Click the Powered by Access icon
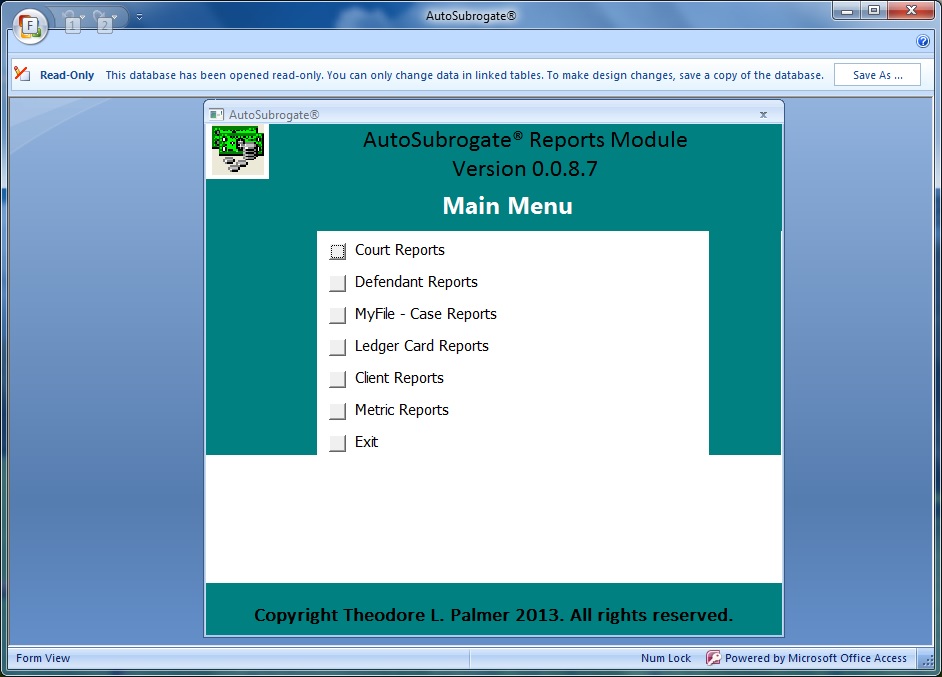The image size is (942, 677). tap(713, 658)
